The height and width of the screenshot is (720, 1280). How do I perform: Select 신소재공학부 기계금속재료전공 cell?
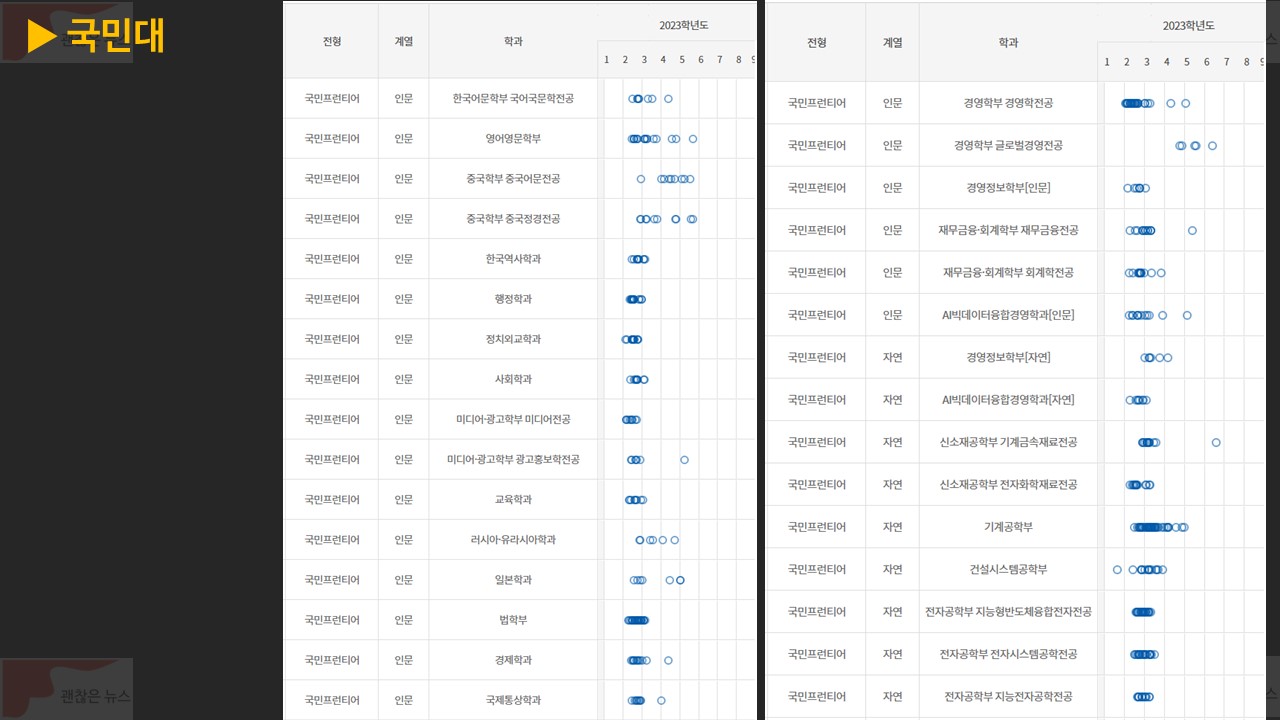[1008, 442]
